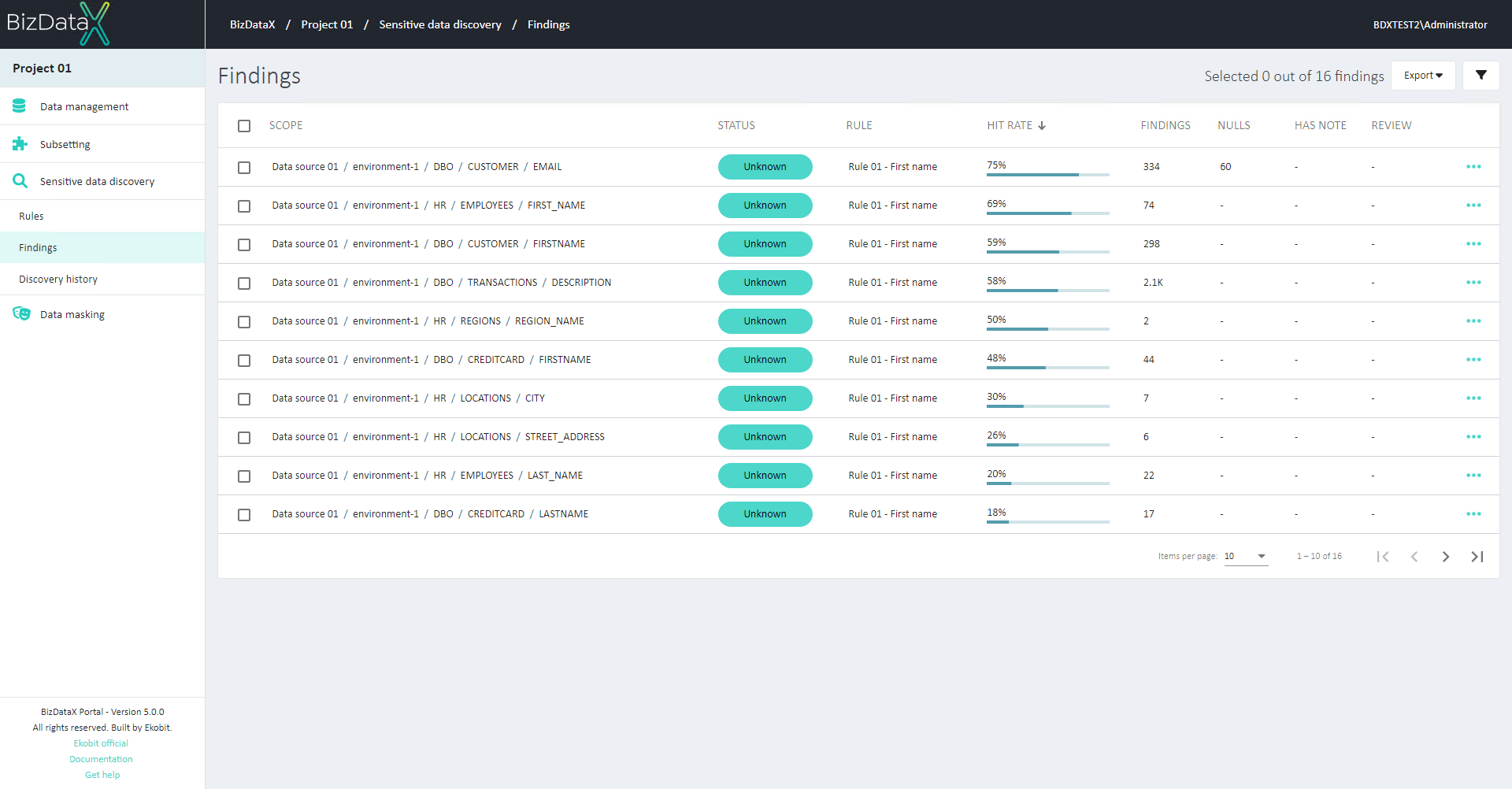
Task: Open more options for EMPLOYEES / LAST_NAME row
Action: 1473,476
